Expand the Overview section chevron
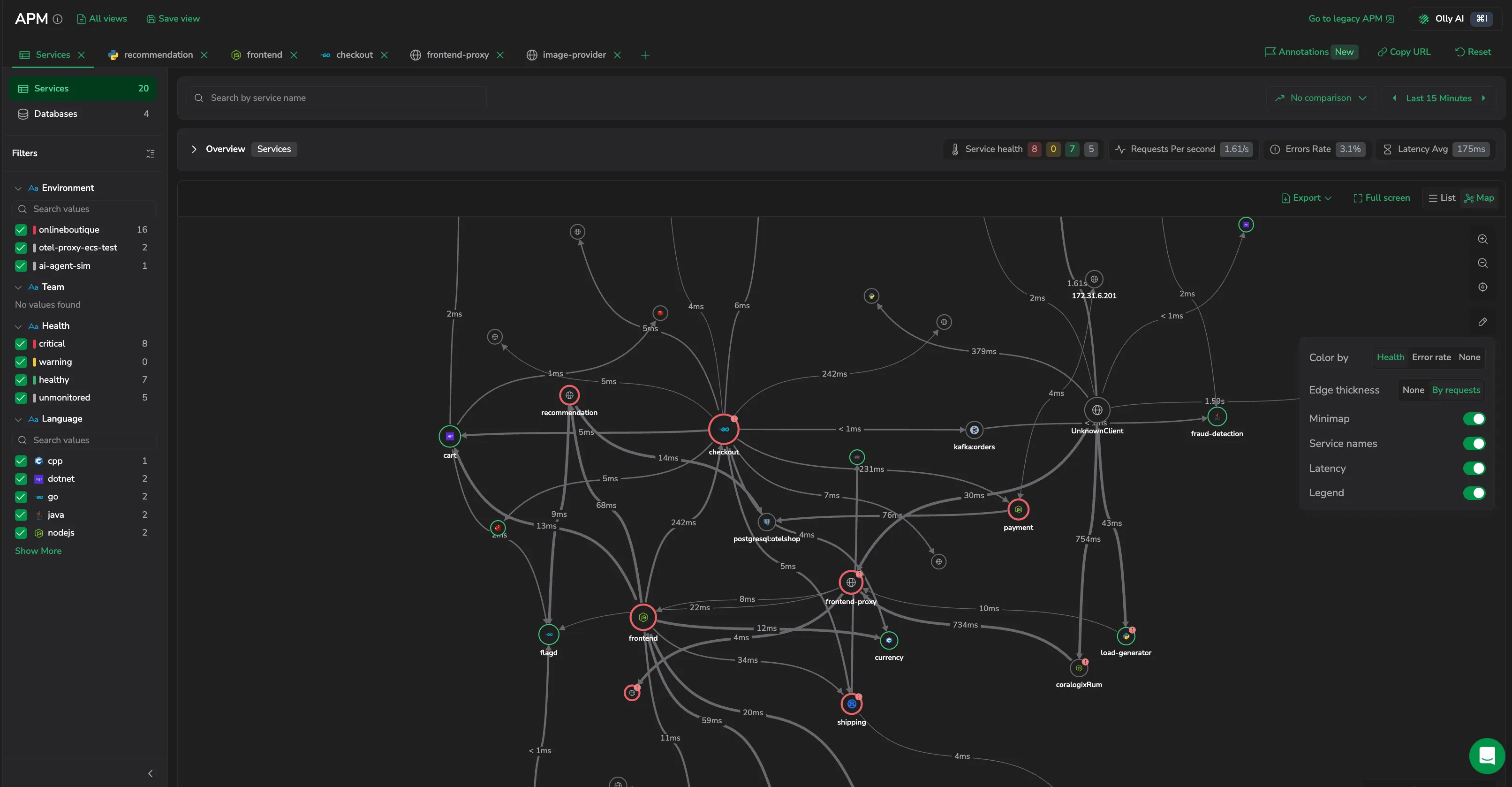 [x=194, y=149]
